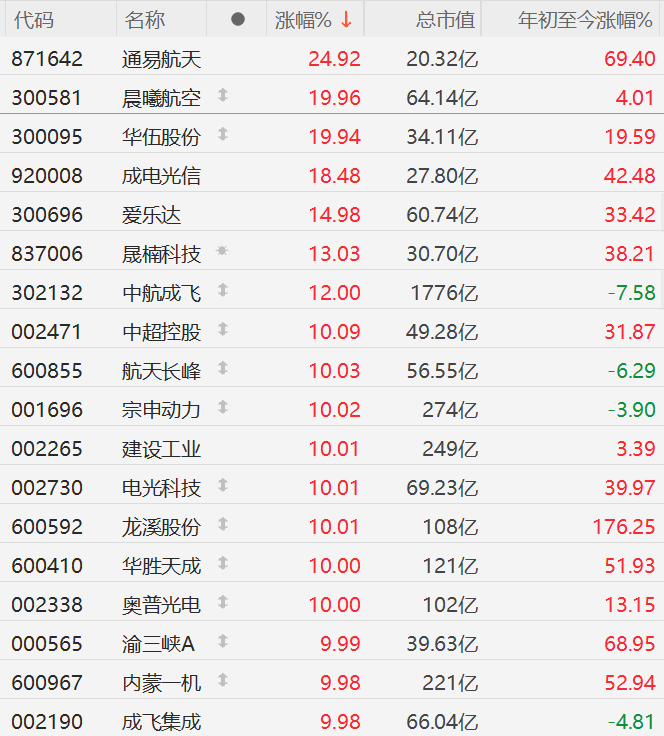This screenshot has height=736, width=664.
Task: Click margin icon beside 渝三峡A
Action: pos(223,641)
